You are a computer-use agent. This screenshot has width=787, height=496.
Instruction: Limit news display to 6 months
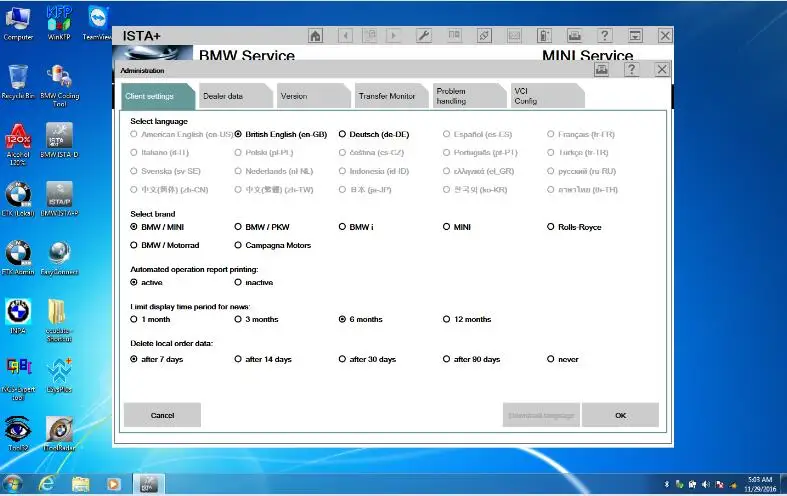coord(360,319)
